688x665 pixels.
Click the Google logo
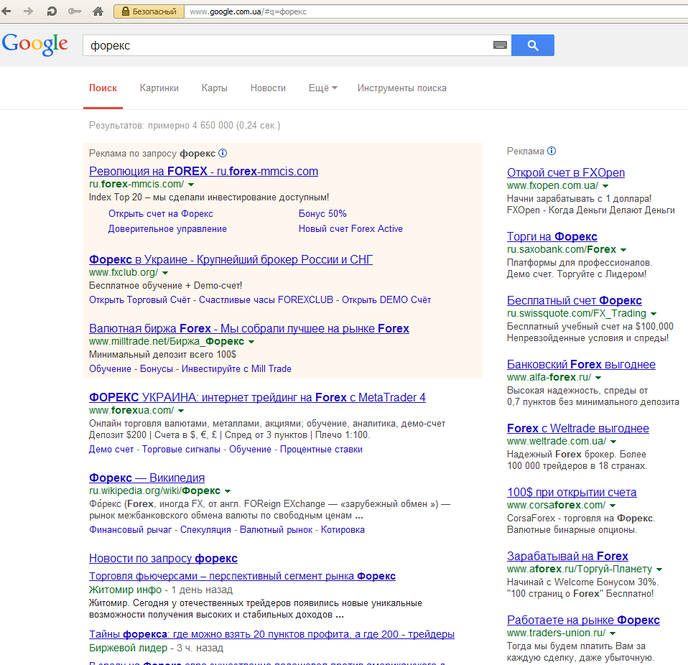click(x=35, y=44)
